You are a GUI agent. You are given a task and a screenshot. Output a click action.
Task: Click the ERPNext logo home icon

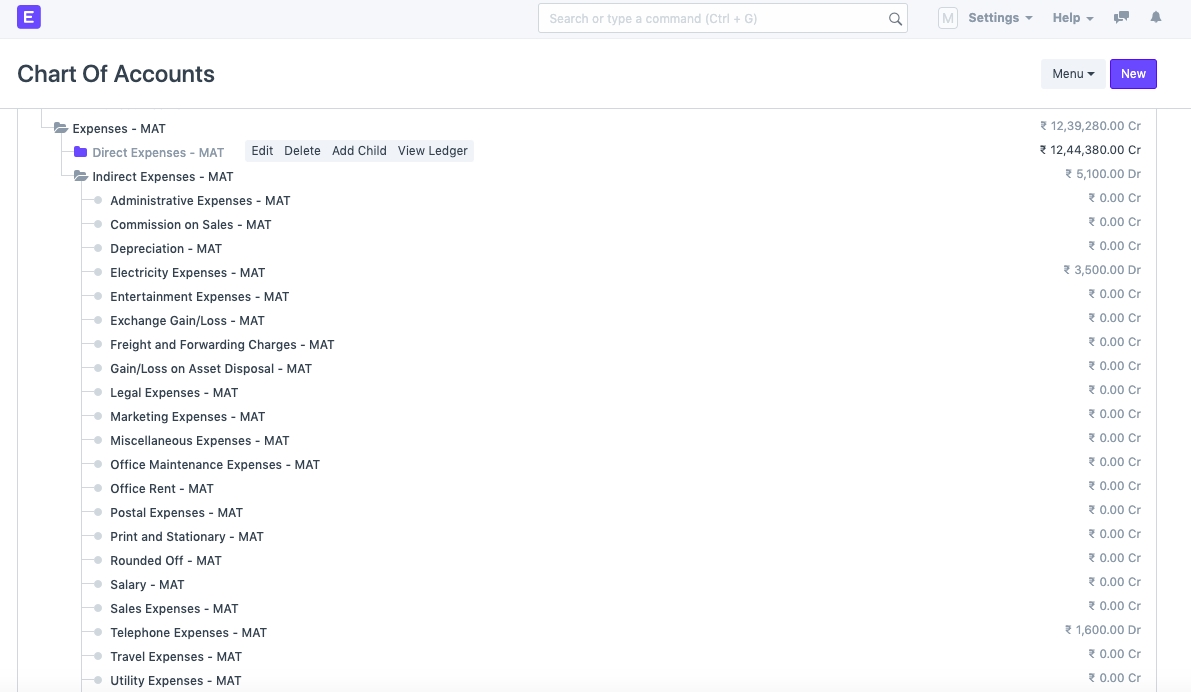pyautogui.click(x=29, y=17)
